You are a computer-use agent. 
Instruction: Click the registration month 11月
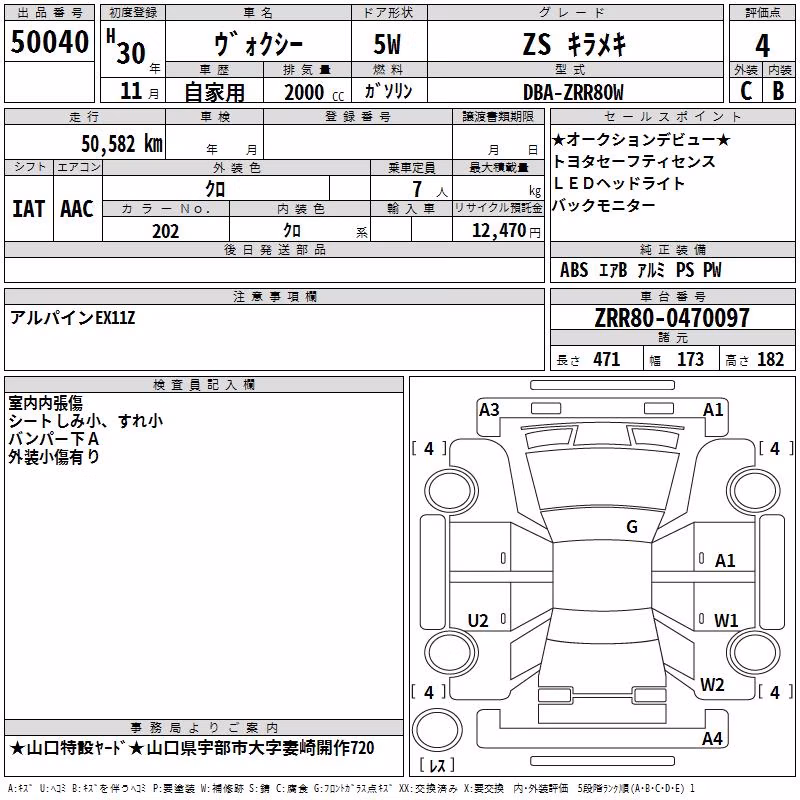click(139, 91)
